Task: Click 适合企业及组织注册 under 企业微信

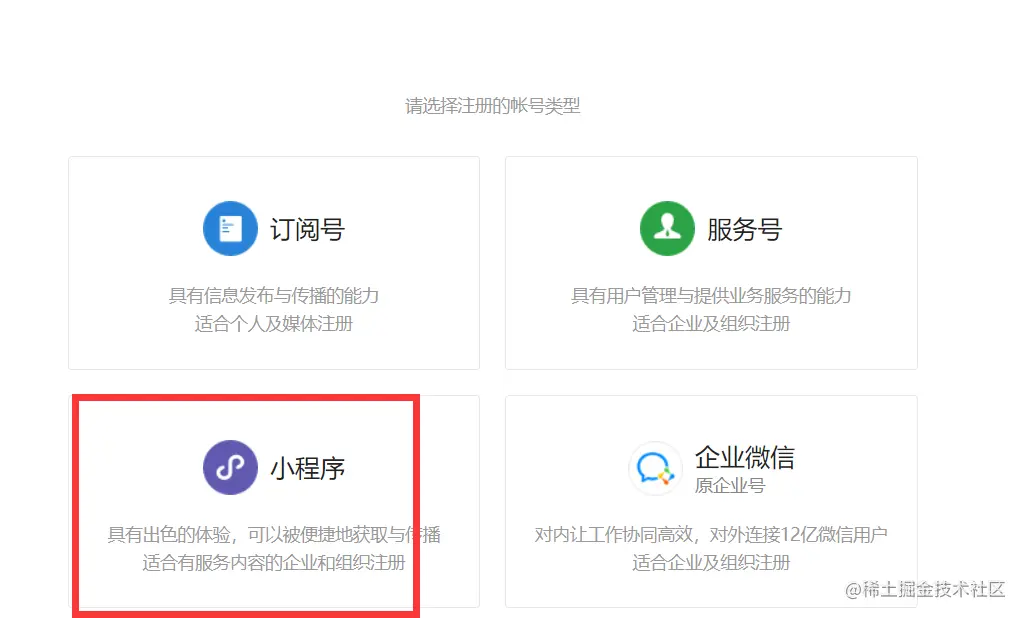Action: [x=711, y=562]
